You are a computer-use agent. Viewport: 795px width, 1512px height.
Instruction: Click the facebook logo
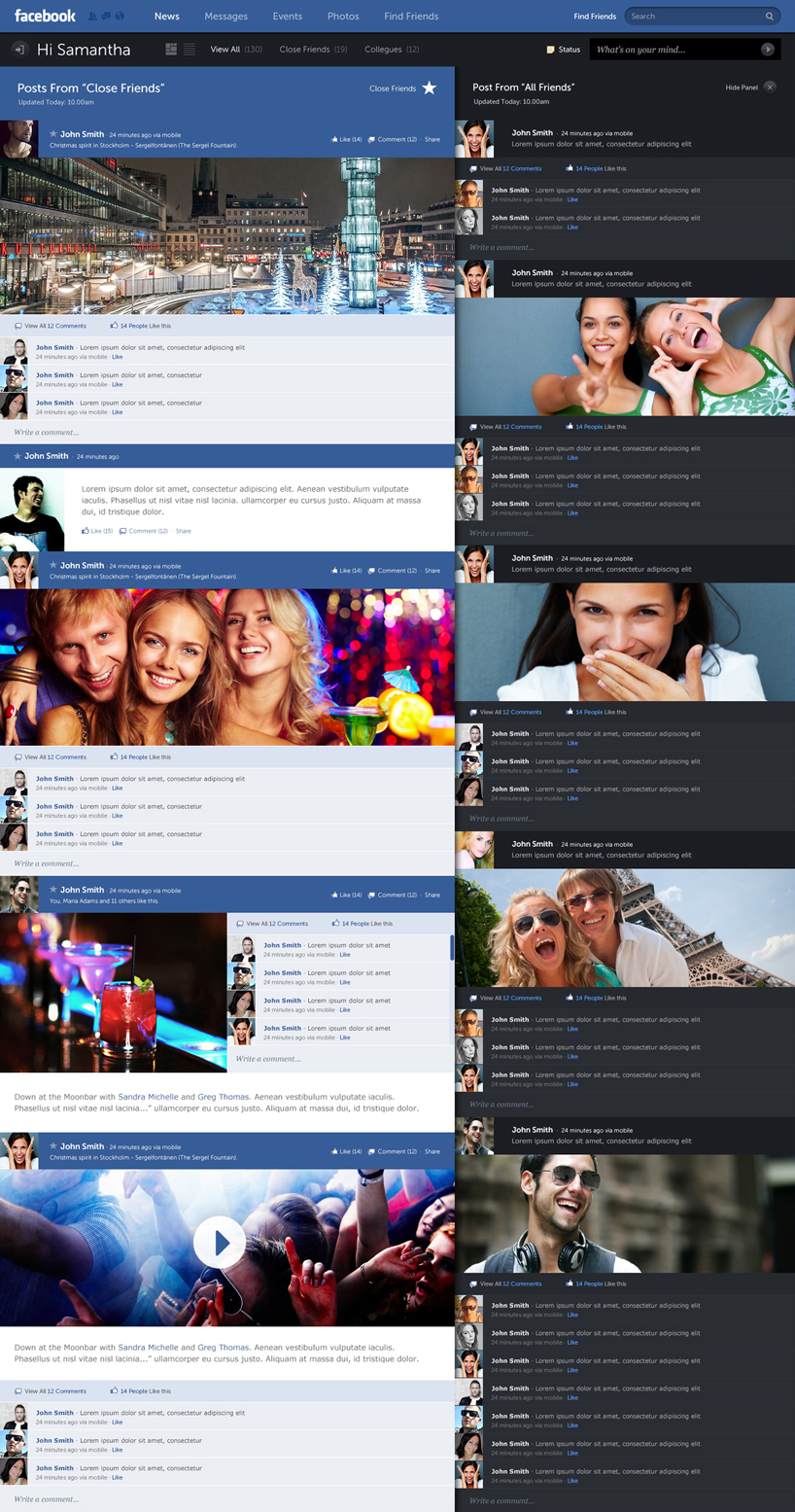tap(45, 16)
